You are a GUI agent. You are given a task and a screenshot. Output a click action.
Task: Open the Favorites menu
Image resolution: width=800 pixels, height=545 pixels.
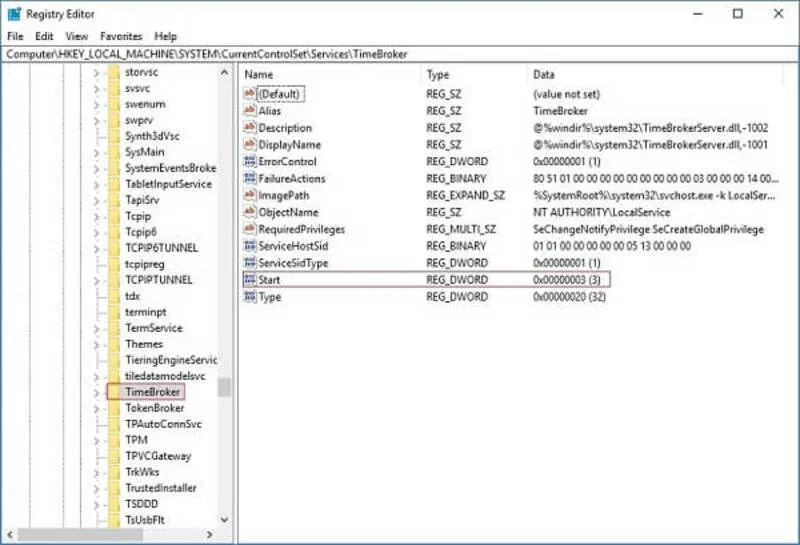(x=121, y=36)
